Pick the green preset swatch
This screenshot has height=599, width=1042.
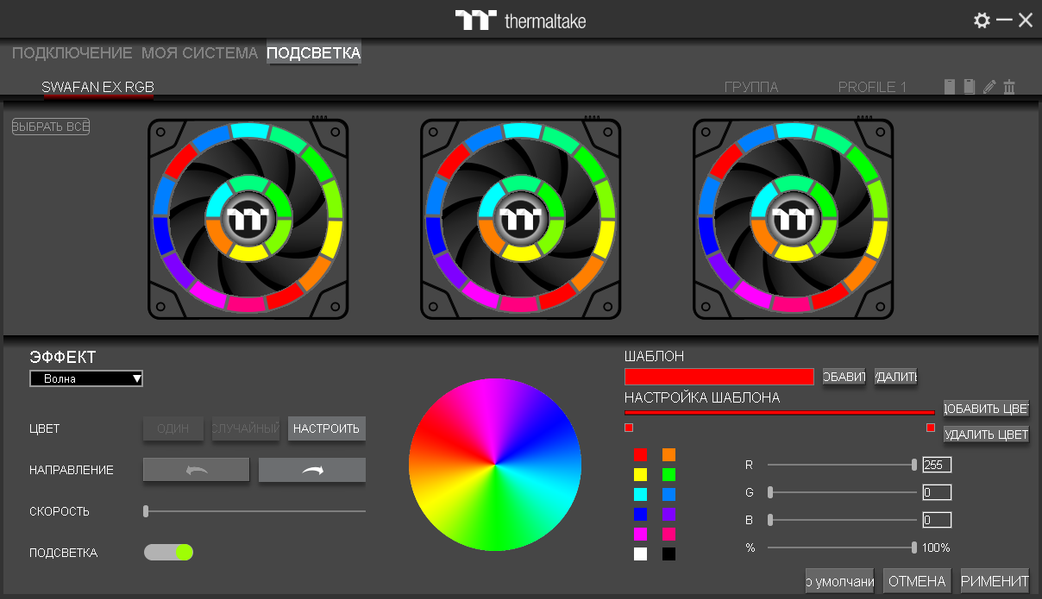[x=669, y=475]
